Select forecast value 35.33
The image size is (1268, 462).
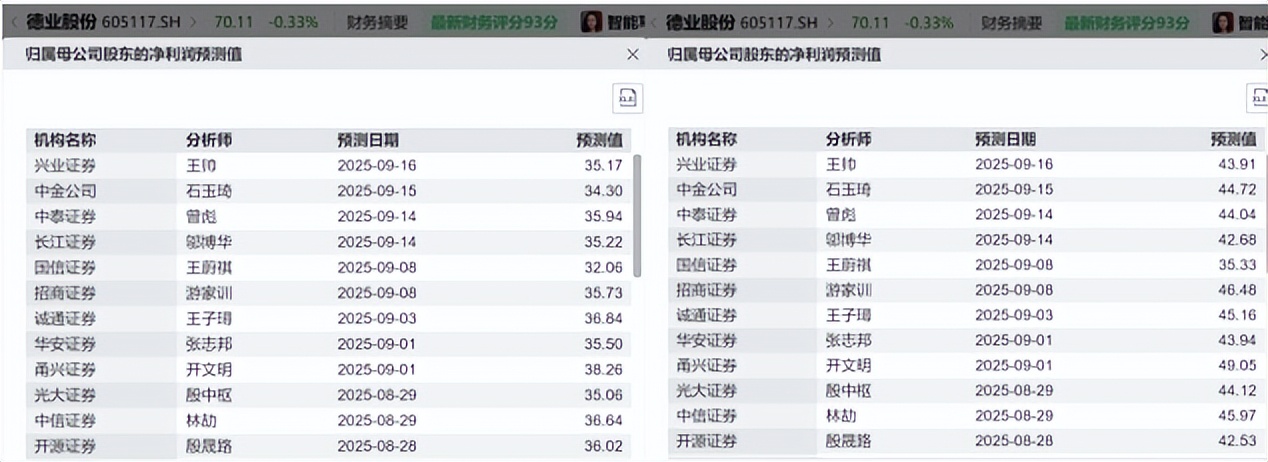pos(1237,265)
